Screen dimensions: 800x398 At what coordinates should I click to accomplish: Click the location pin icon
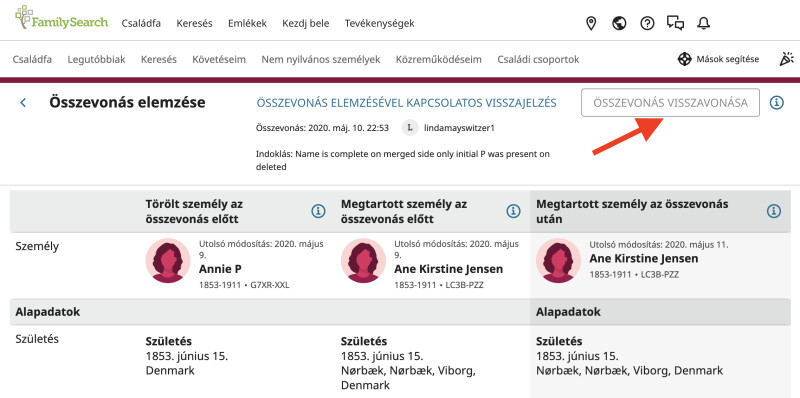pos(591,23)
